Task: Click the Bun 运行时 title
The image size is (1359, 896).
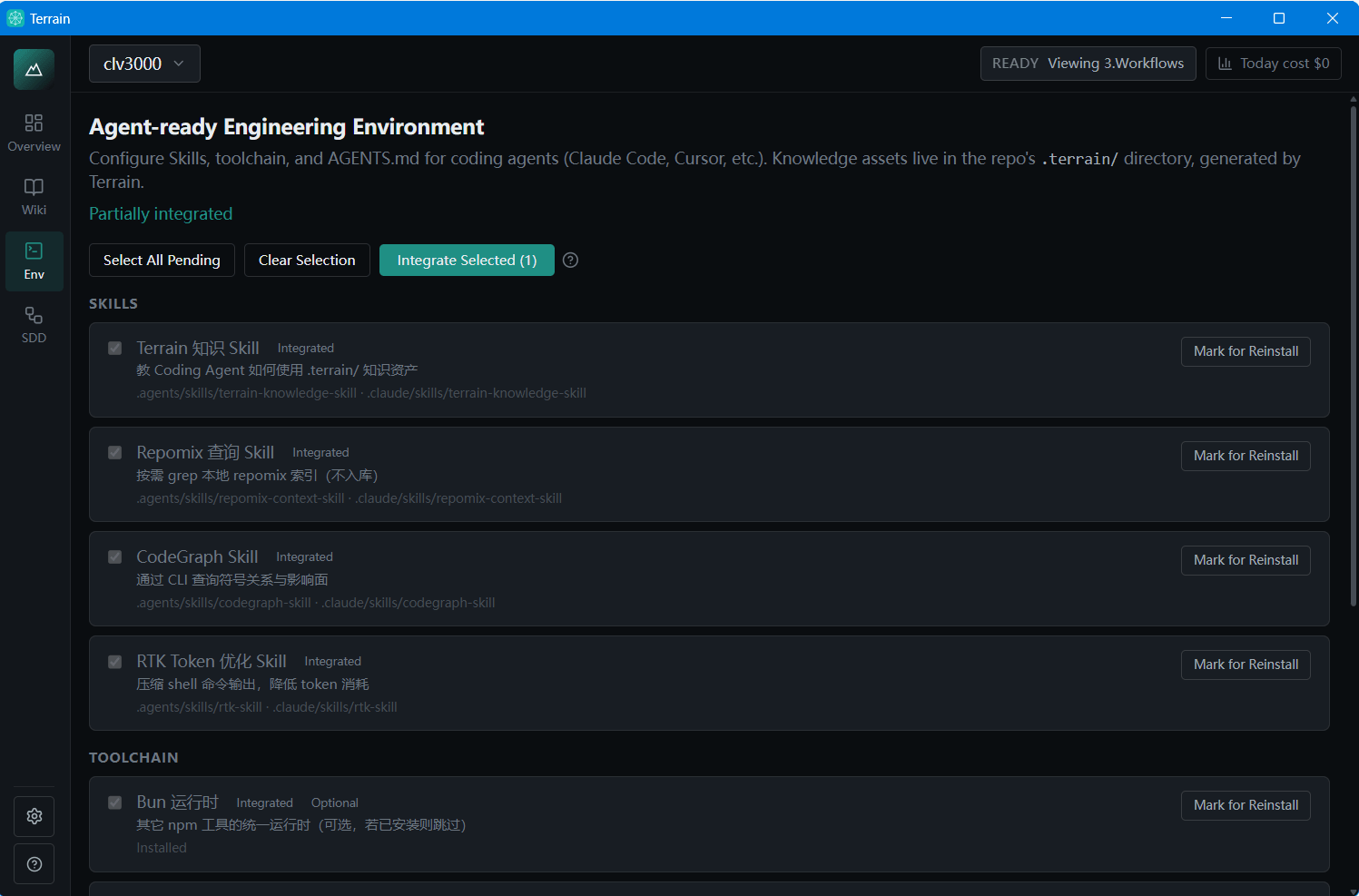Action: coord(177,802)
